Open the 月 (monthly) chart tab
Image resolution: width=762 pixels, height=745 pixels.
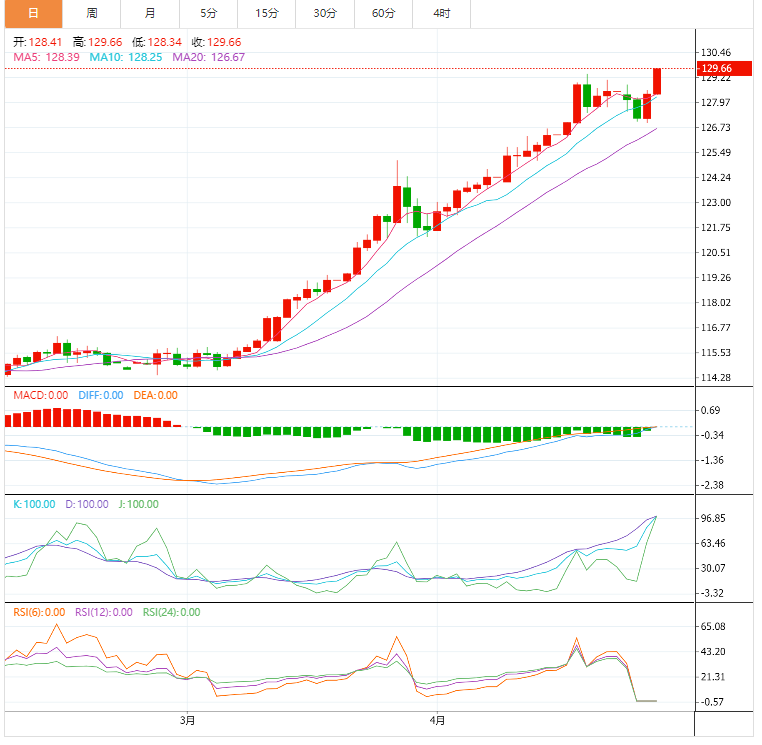(x=150, y=14)
